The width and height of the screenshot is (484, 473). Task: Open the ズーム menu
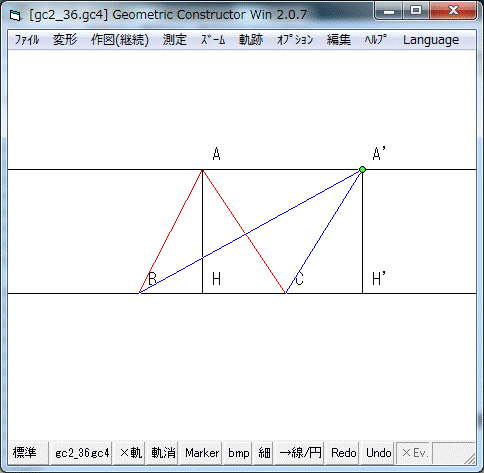213,40
